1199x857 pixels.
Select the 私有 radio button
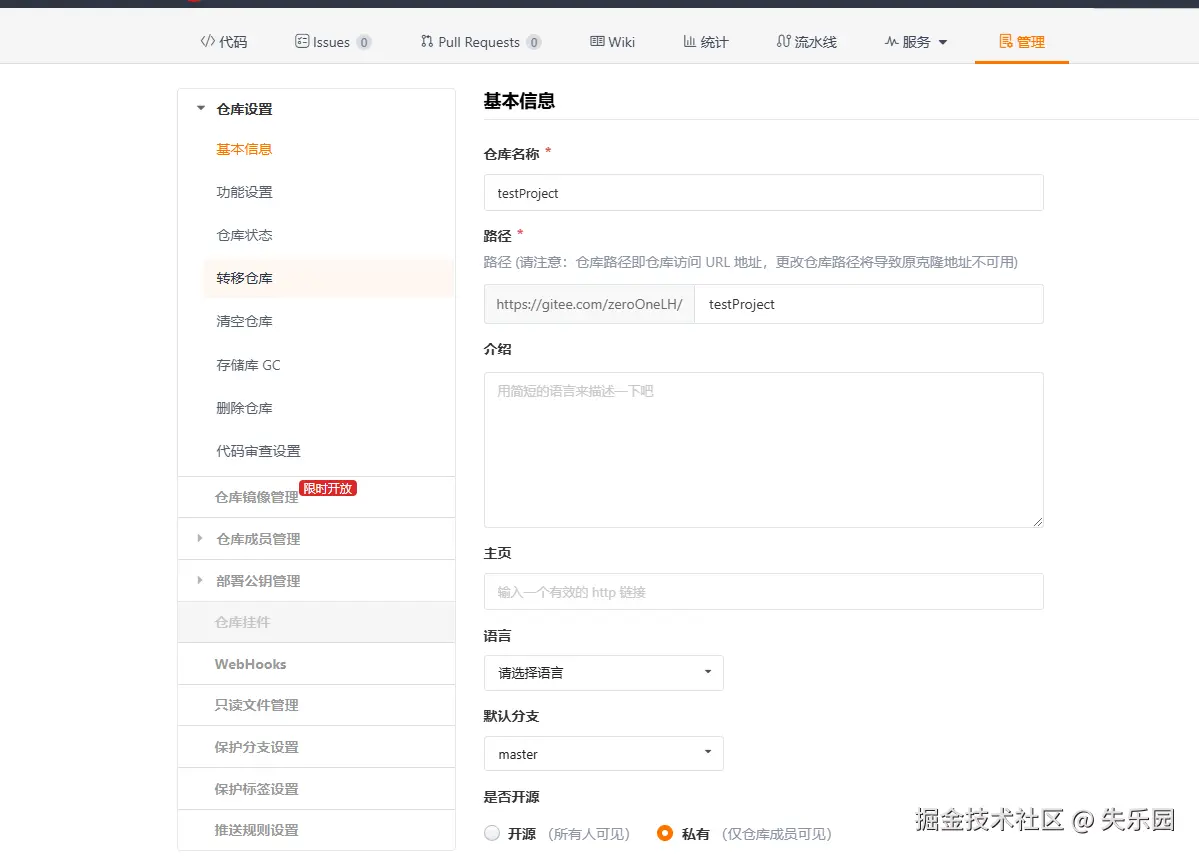pos(664,833)
